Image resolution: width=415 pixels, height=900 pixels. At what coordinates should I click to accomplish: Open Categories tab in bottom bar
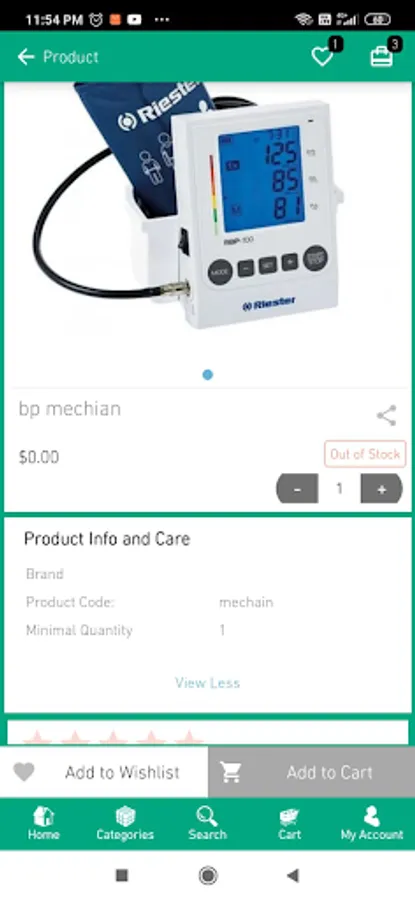pos(125,824)
